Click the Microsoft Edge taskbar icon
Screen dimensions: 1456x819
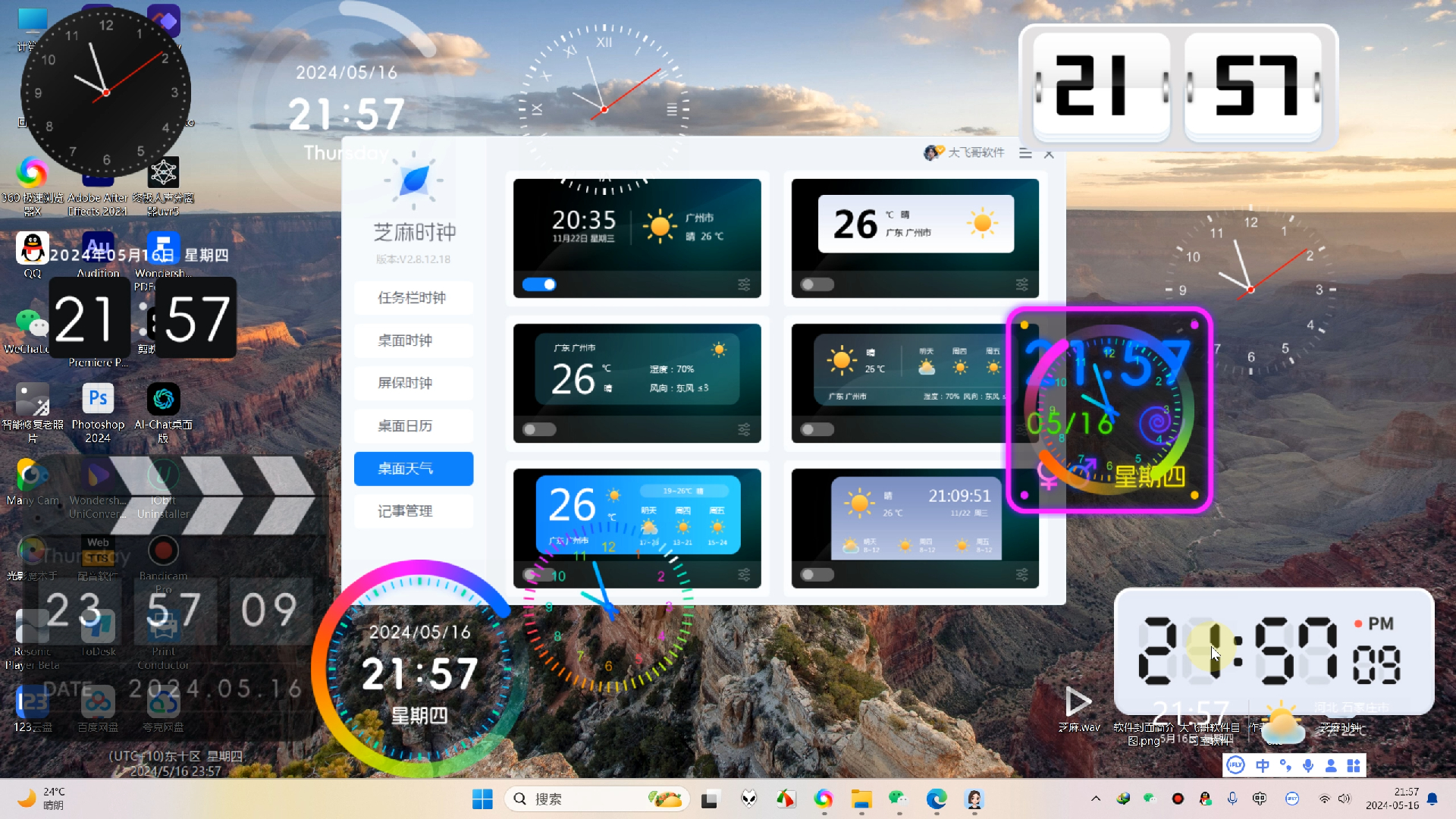(937, 799)
